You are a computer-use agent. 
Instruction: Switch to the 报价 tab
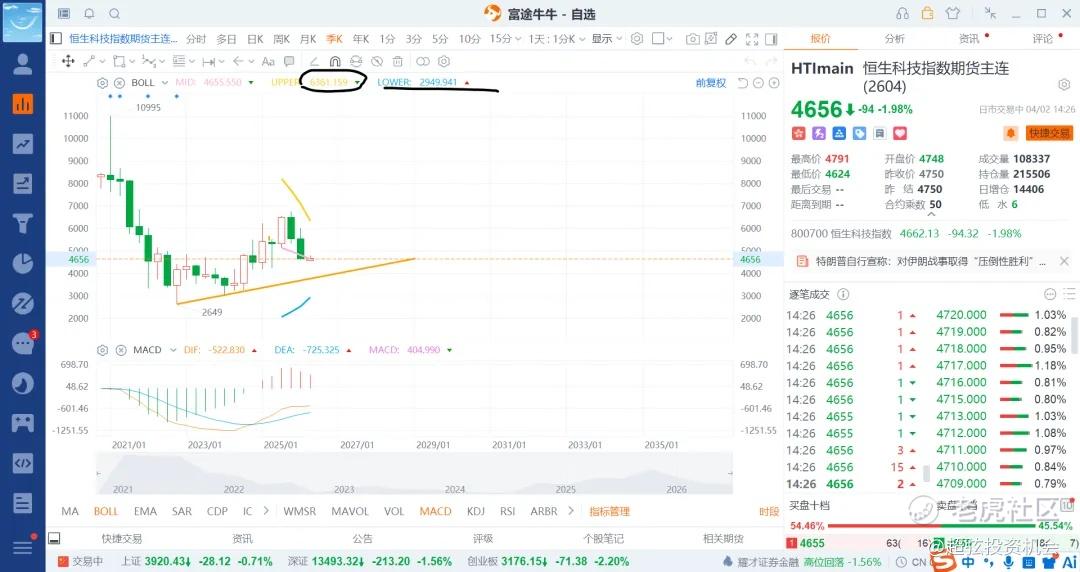pos(820,39)
